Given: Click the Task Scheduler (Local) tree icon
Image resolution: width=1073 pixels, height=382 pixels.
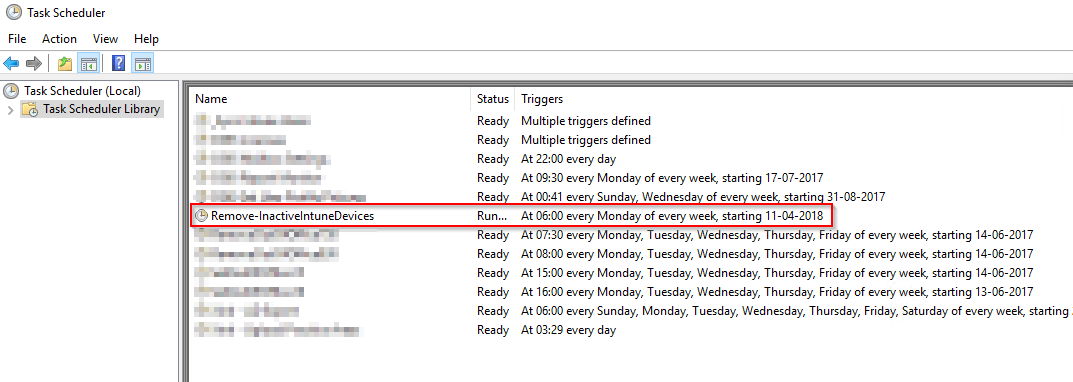Looking at the screenshot, I should (x=11, y=90).
